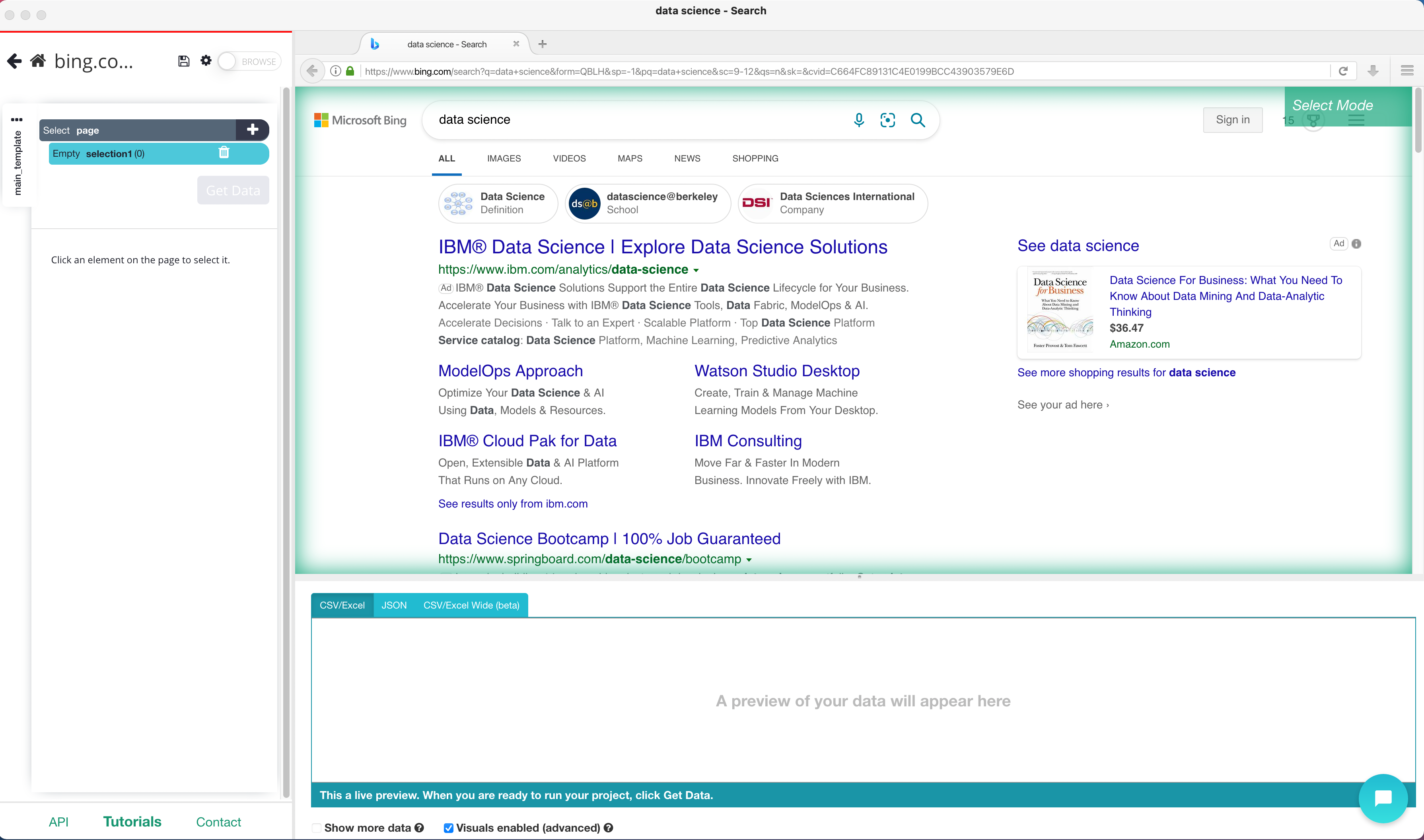
Task: Expand the ibm.com URL dropdown arrow
Action: (x=696, y=270)
